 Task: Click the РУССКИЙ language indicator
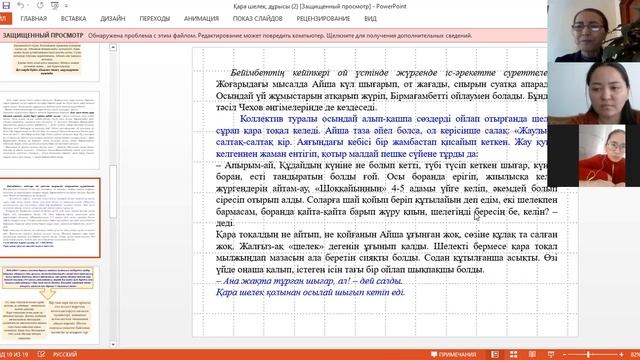tap(65, 354)
